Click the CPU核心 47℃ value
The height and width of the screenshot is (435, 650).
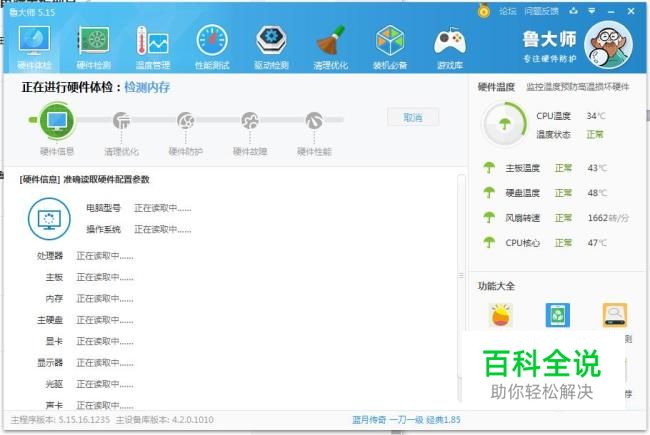[x=597, y=243]
